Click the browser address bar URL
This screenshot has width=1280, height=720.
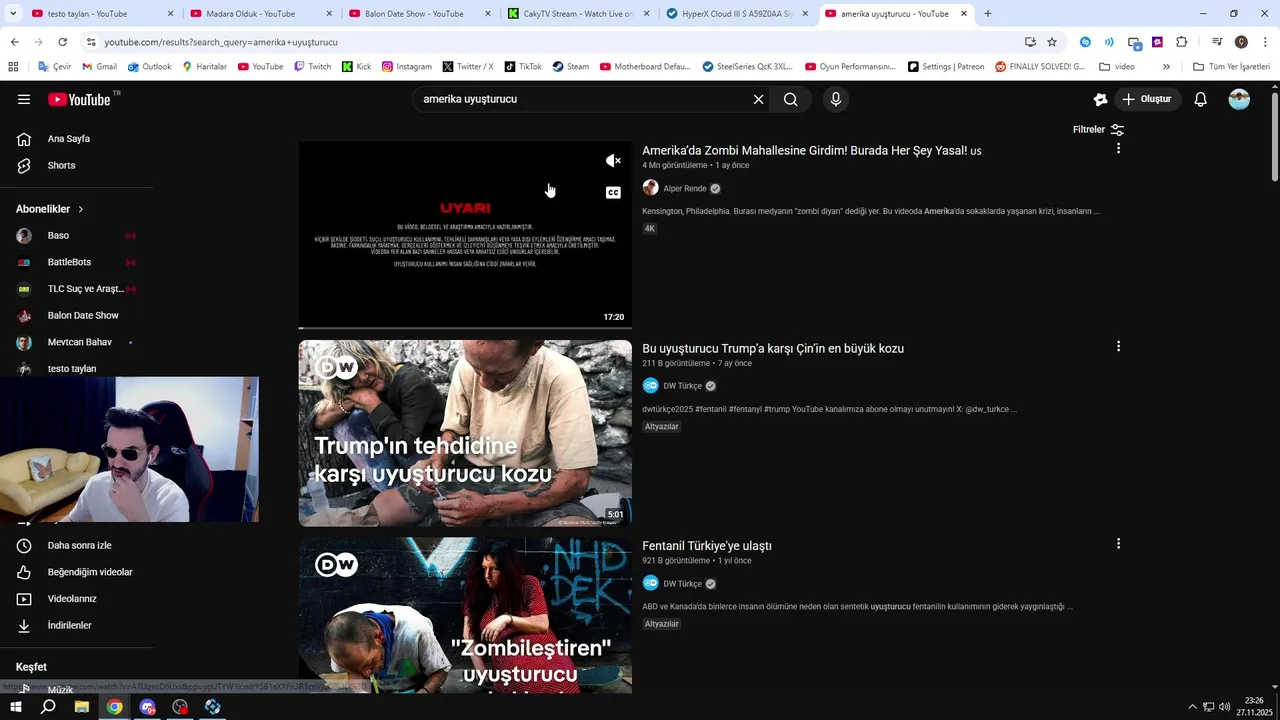tap(221, 42)
